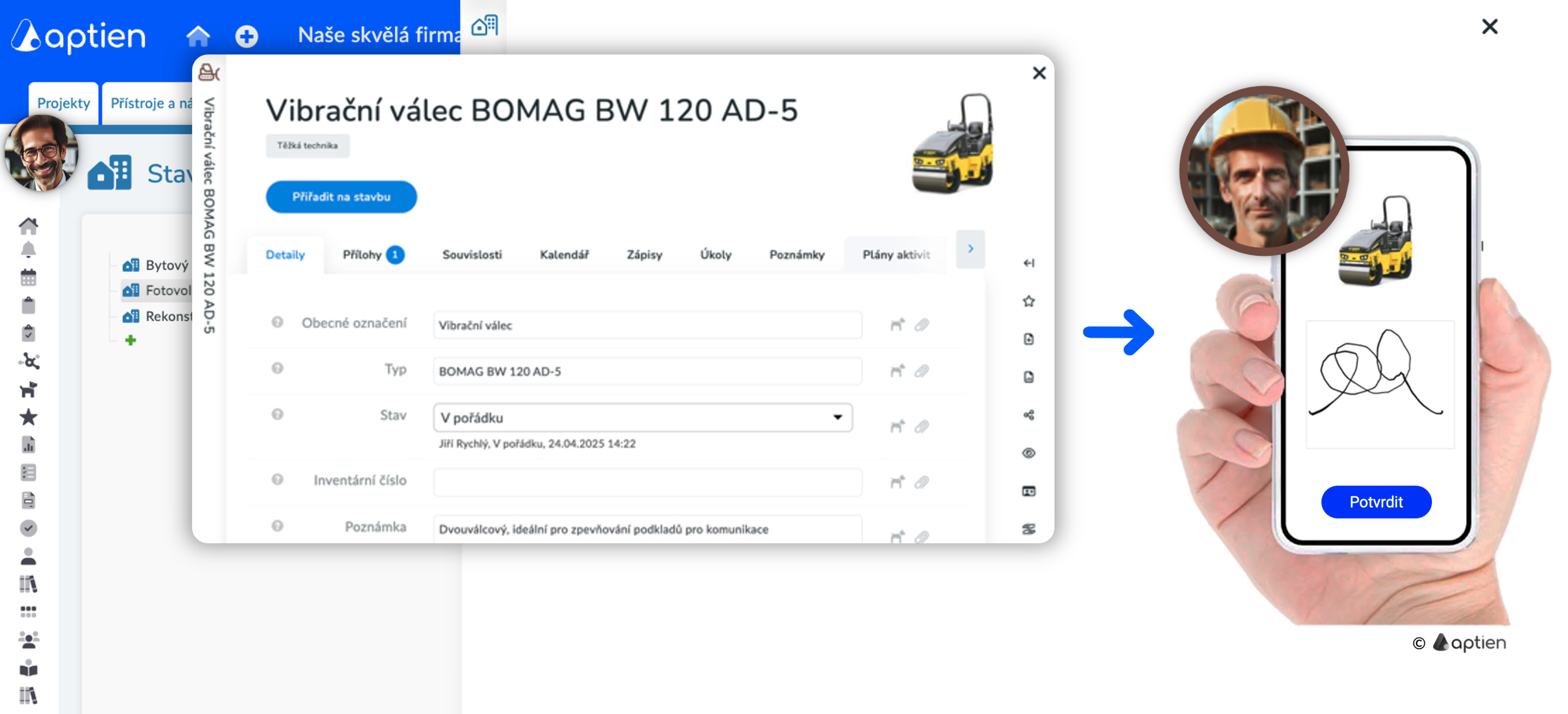Click the share icon in dialog right toolbar
This screenshot has height=714, width=1568.
(x=1028, y=415)
